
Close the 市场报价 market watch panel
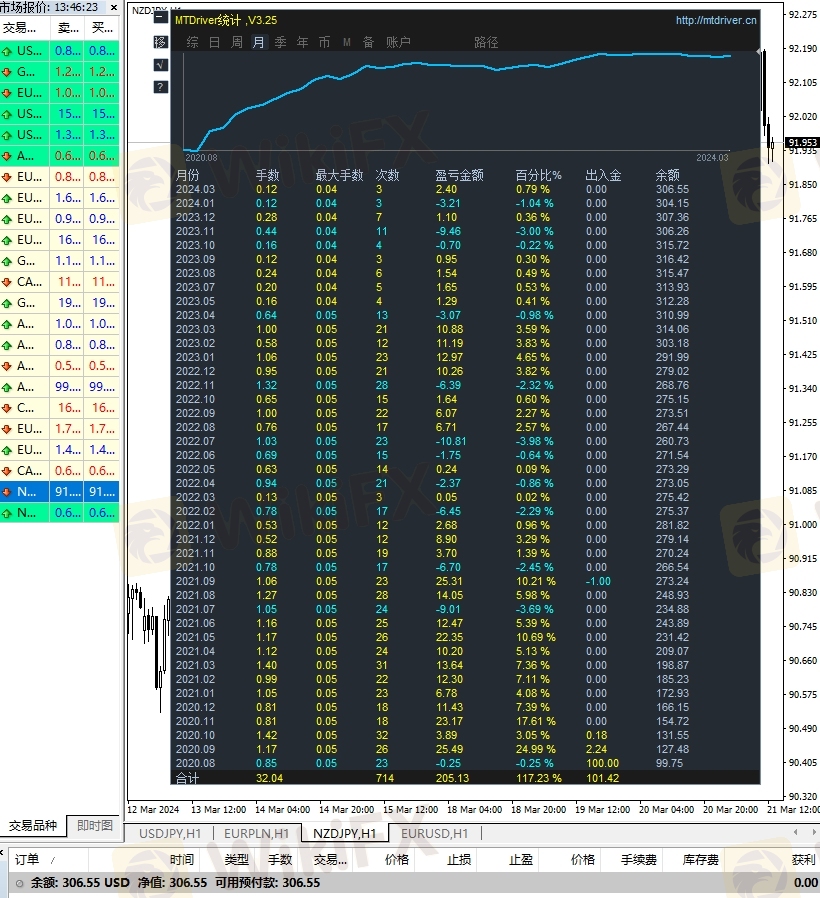point(114,7)
